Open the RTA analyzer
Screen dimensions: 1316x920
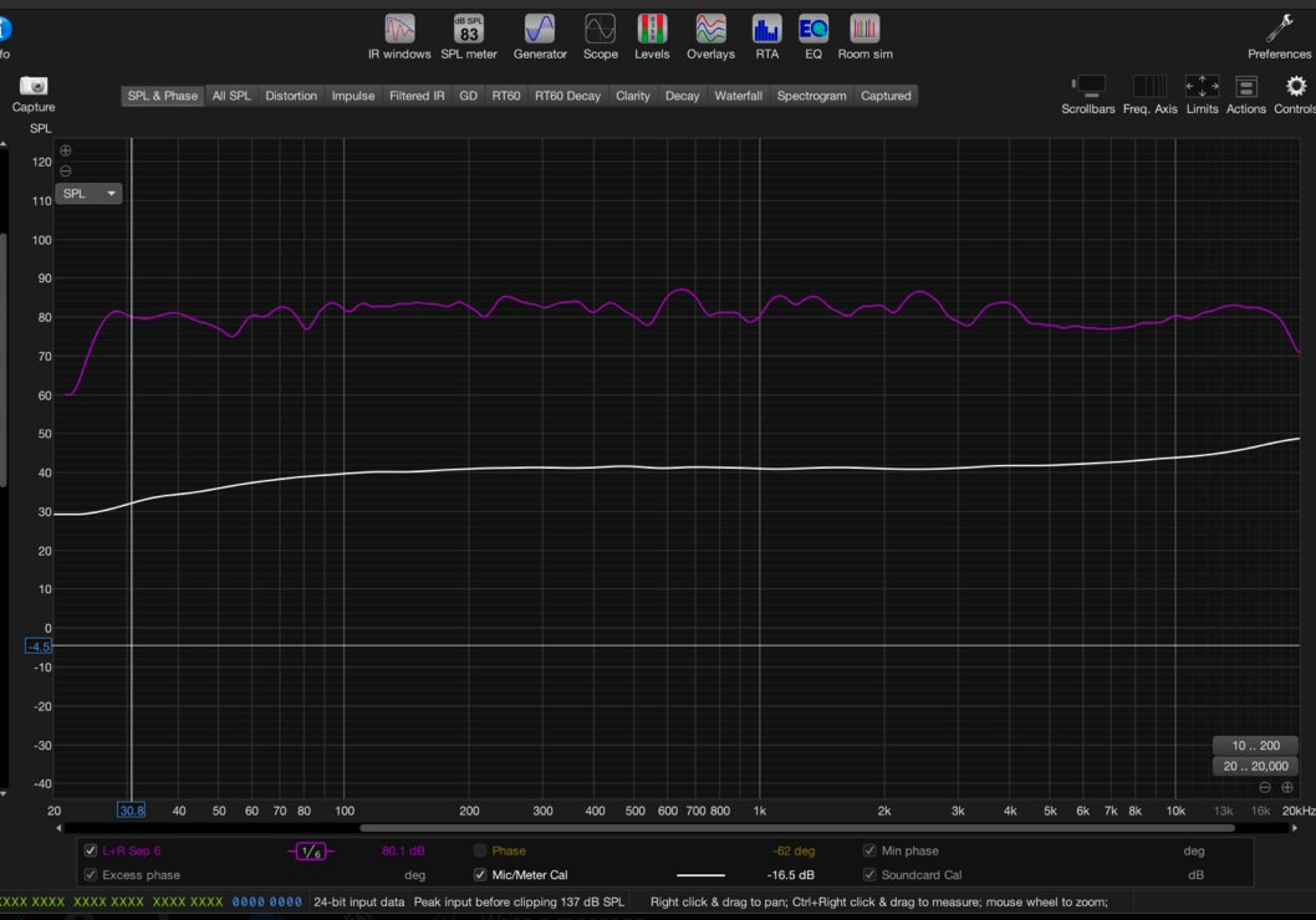(x=767, y=37)
